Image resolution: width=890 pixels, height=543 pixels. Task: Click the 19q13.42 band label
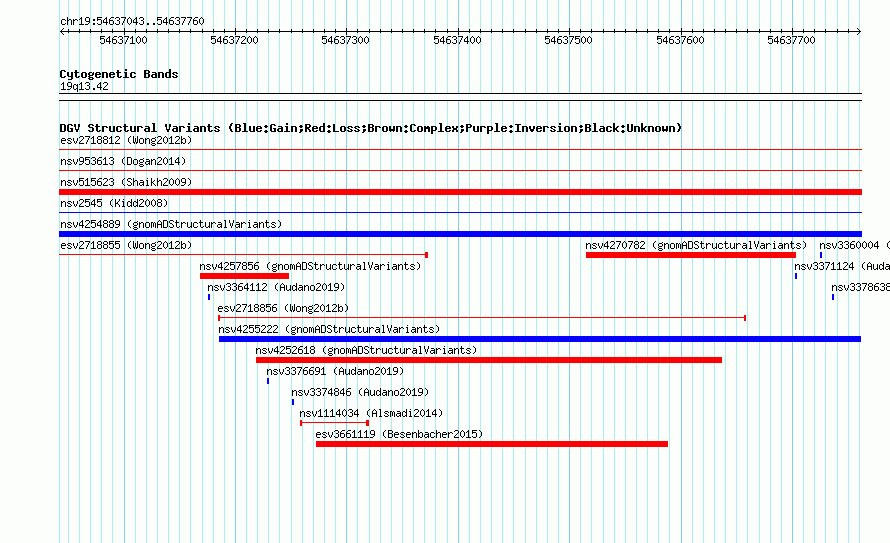[x=84, y=86]
